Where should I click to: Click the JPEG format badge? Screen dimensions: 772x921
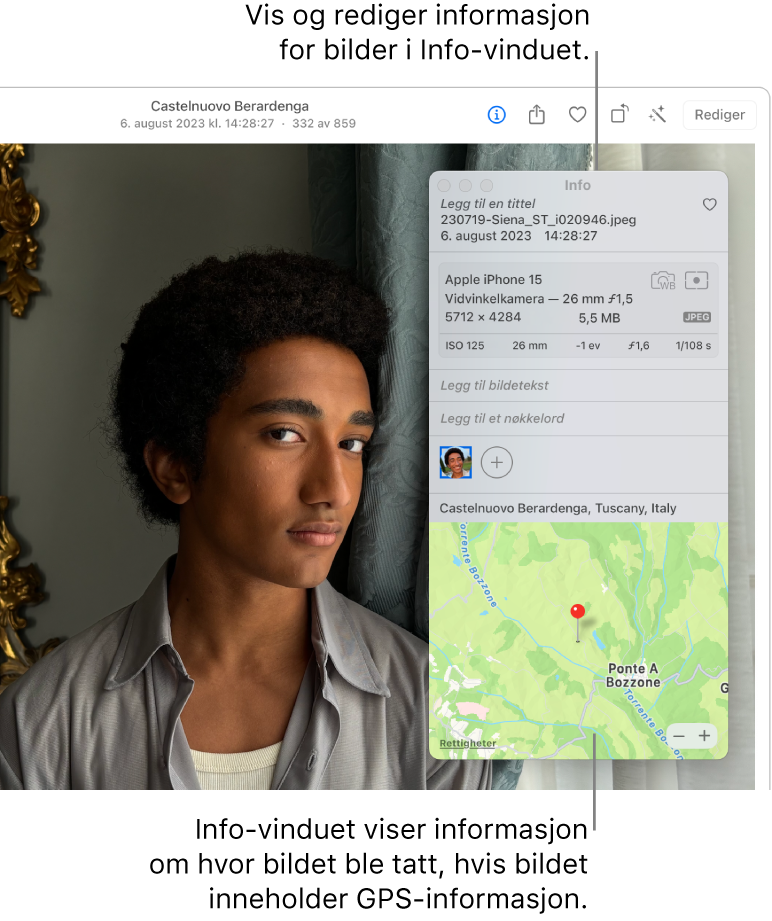697,317
